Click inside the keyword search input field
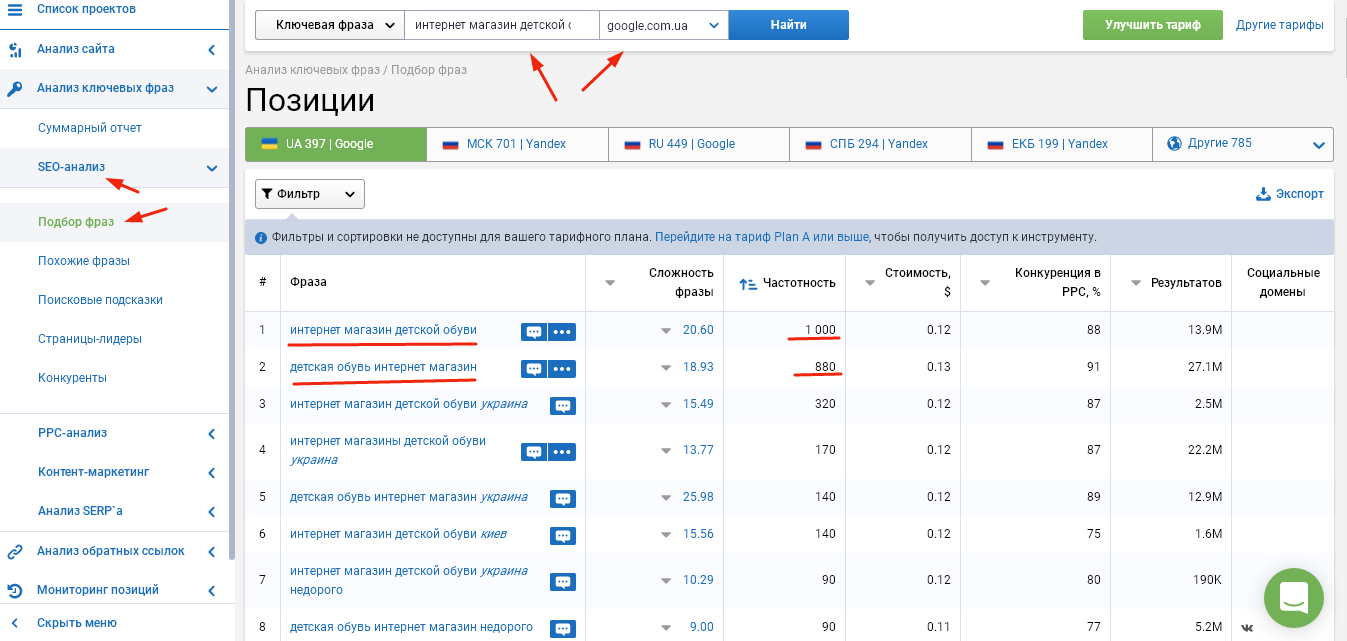 pos(502,25)
